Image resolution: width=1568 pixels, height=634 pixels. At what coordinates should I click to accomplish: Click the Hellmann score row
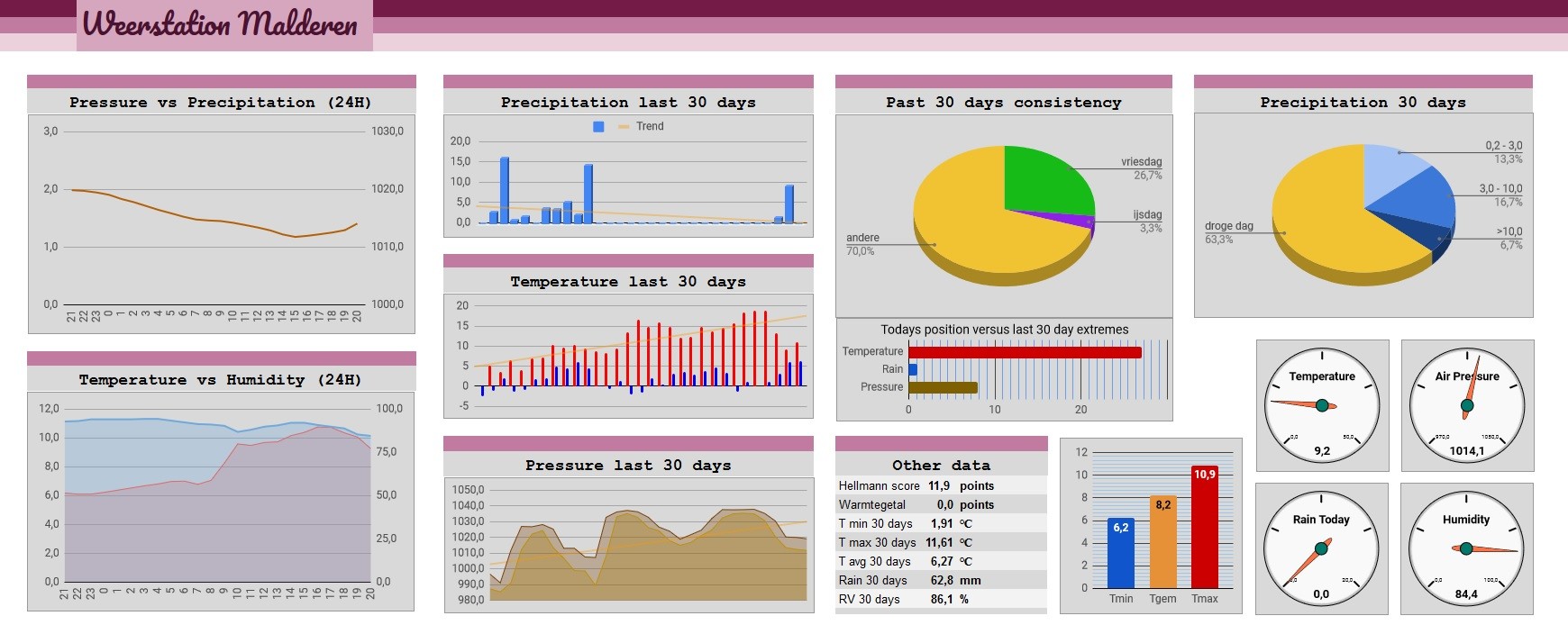pos(941,485)
